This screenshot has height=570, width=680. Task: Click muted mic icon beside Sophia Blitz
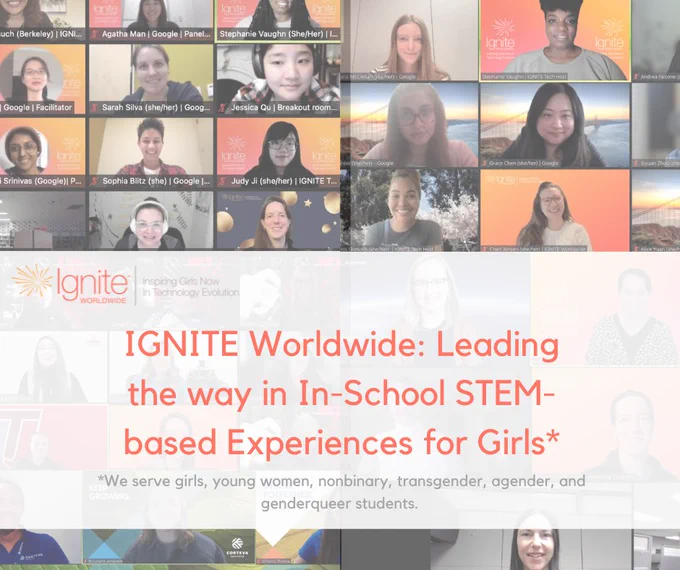pyautogui.click(x=94, y=181)
